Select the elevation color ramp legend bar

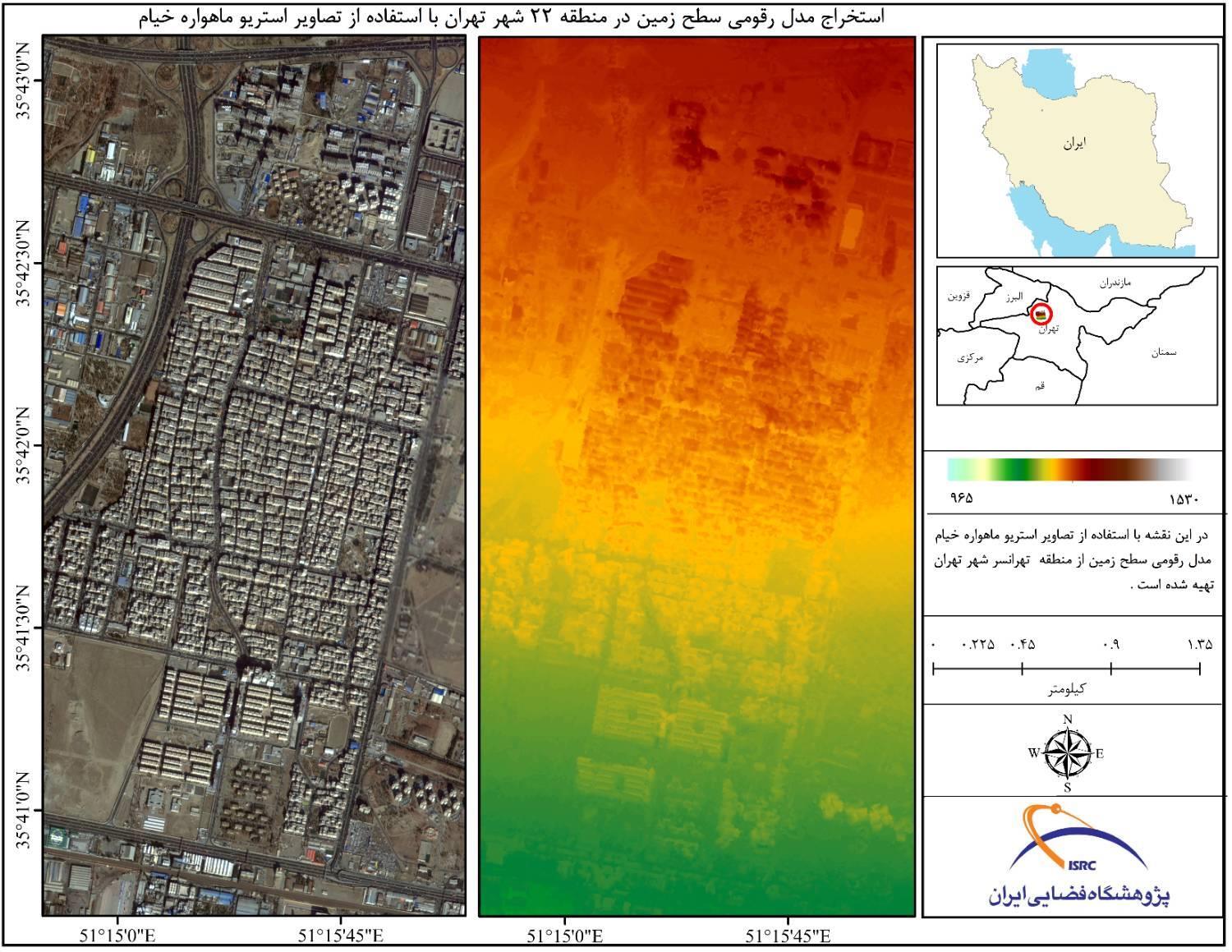pos(1069,470)
